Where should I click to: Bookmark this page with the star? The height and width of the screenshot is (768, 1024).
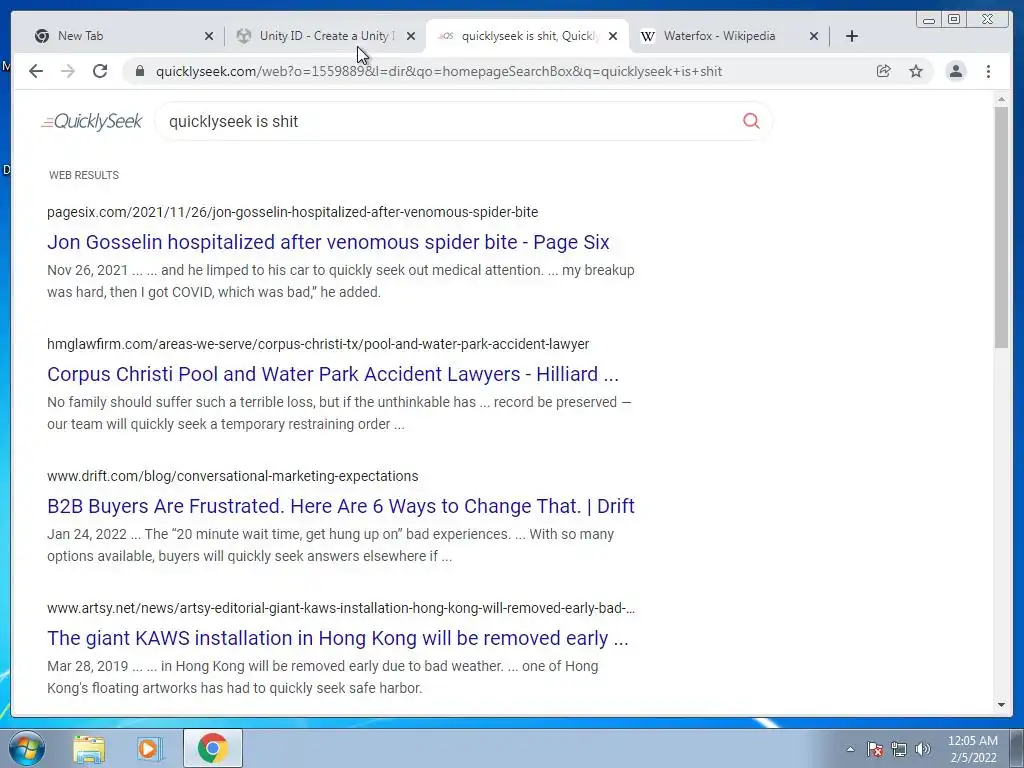[916, 71]
